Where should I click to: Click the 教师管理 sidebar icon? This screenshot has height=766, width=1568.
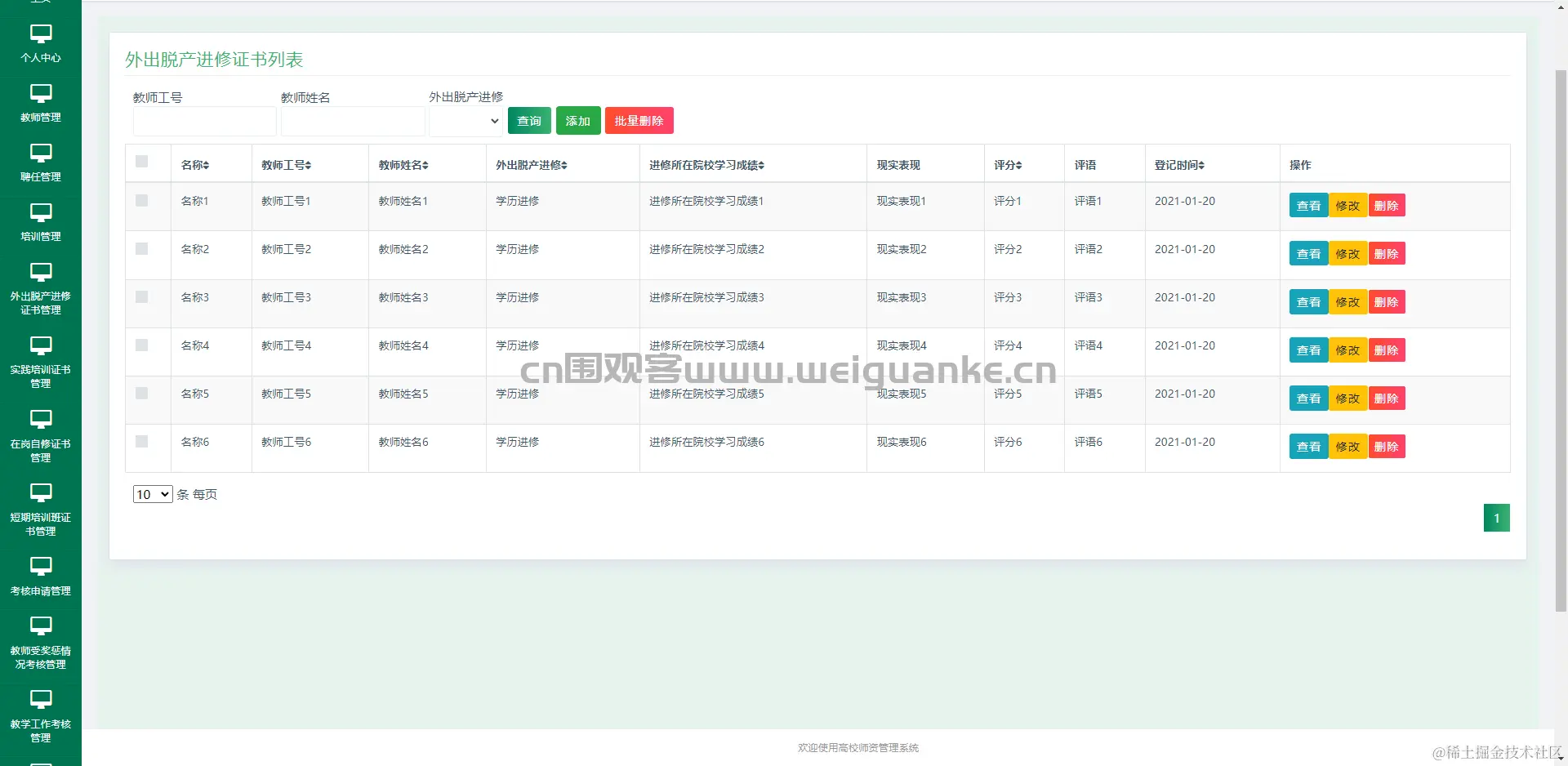pos(41,93)
